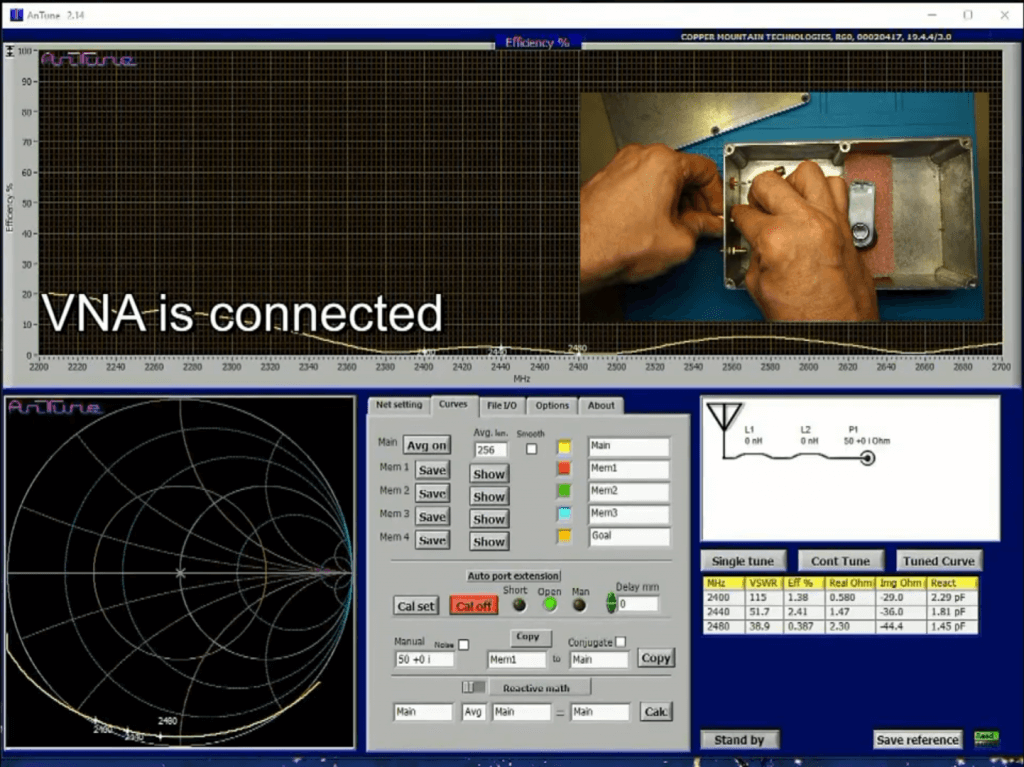Open the Mem1 source dropdown for Copy
The image size is (1024, 767).
(517, 660)
